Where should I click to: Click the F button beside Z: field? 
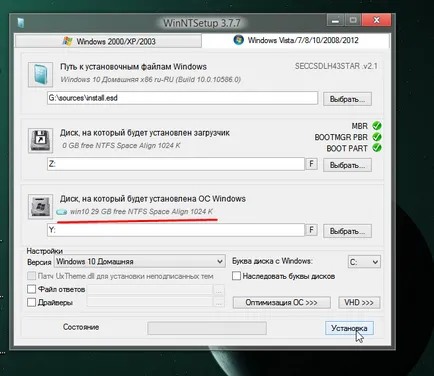(311, 164)
